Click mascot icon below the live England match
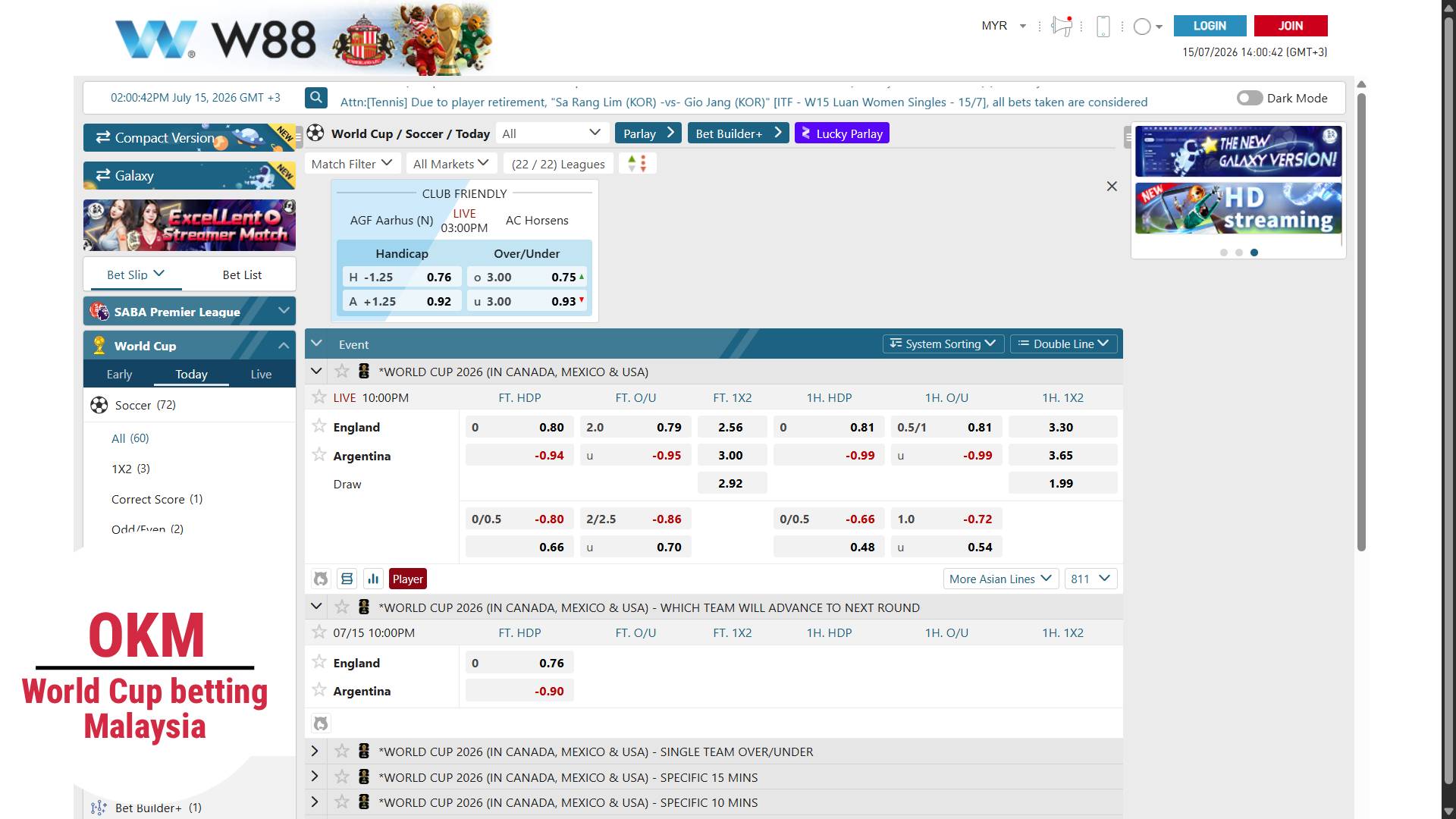Screen dimensions: 1456x819 coord(321,579)
